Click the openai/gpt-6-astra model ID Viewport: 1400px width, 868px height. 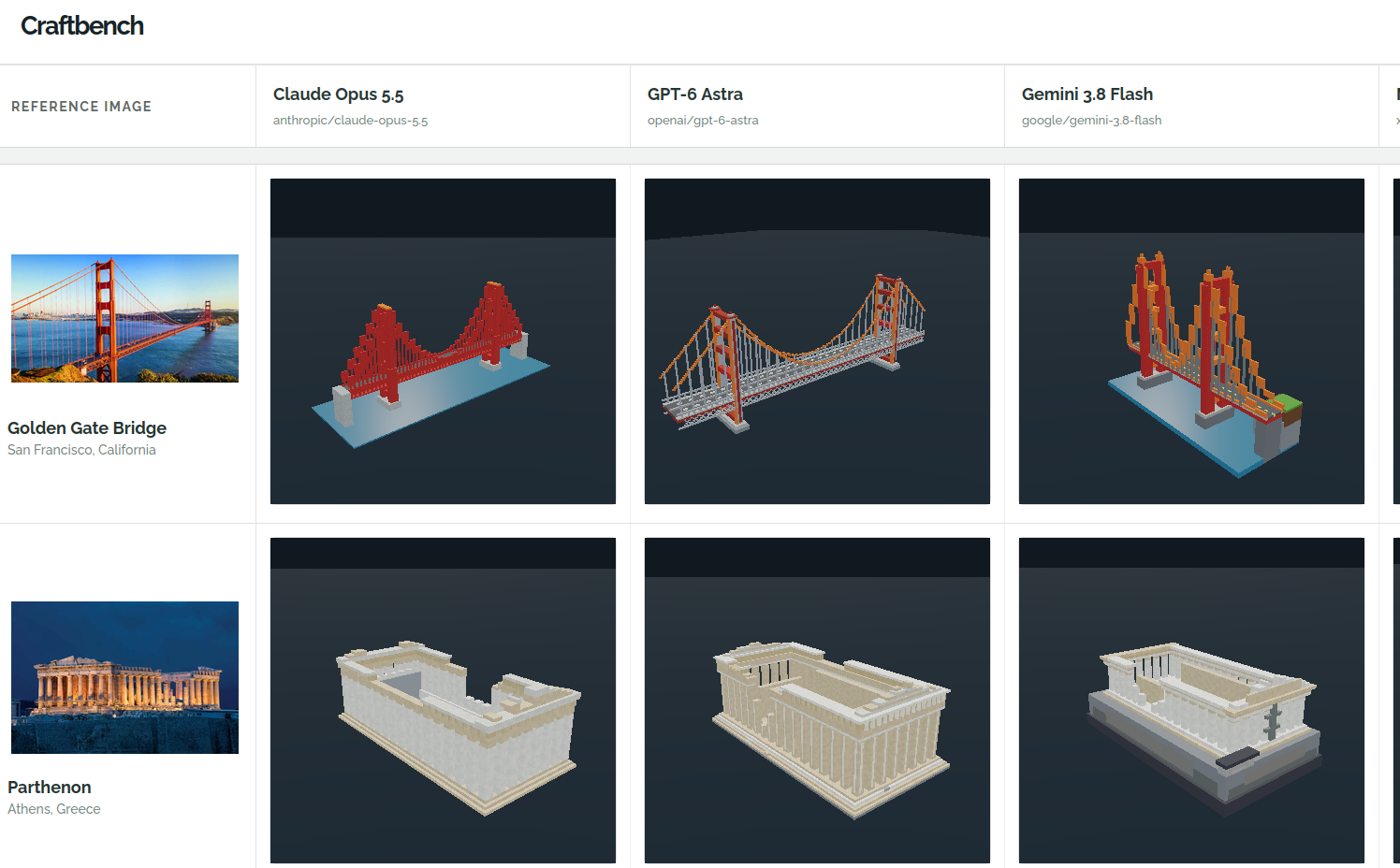pos(703,121)
